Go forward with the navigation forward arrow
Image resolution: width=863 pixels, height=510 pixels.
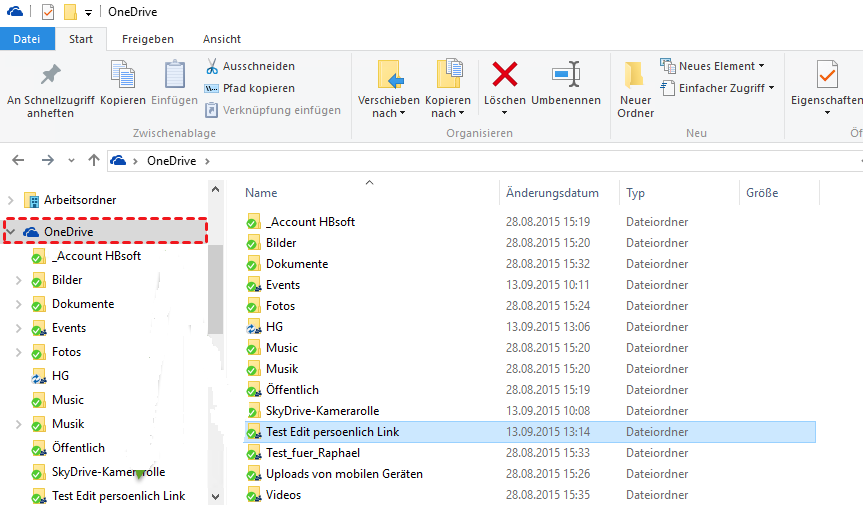pos(48,160)
